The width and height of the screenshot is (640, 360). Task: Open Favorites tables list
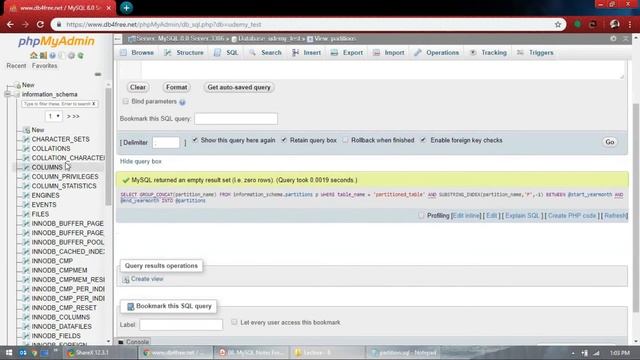pos(44,66)
